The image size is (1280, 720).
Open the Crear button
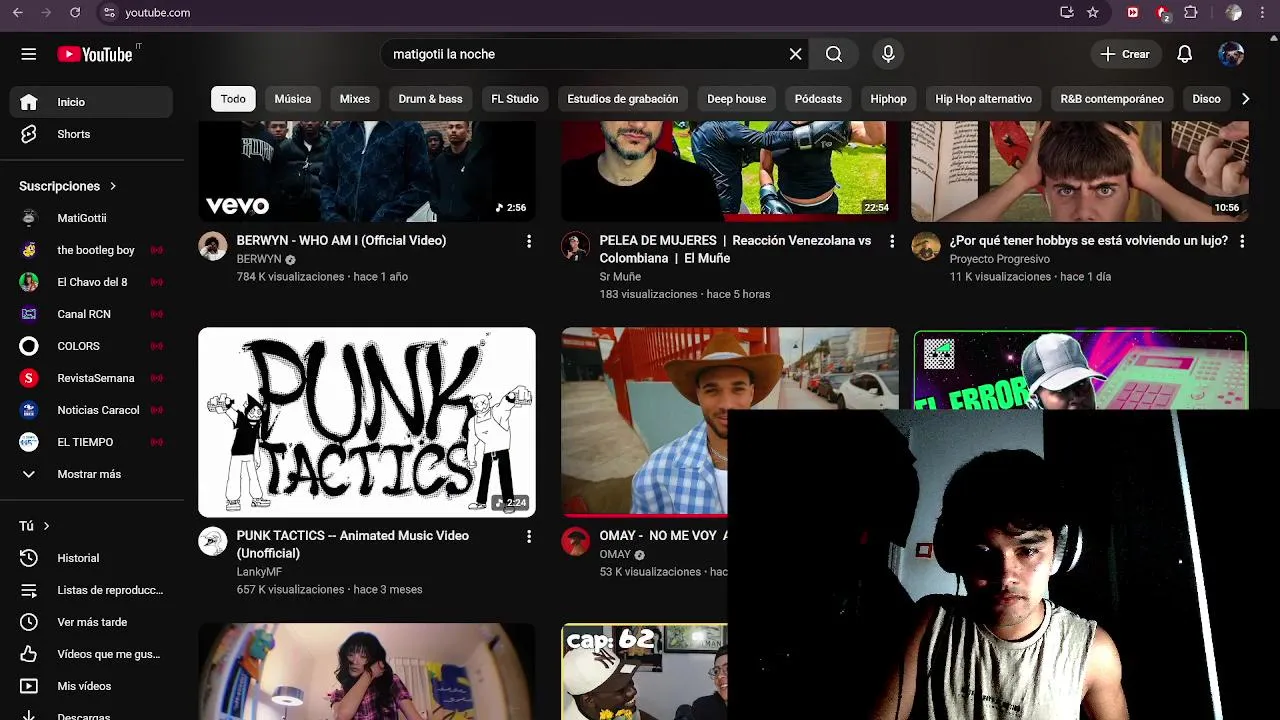pyautogui.click(x=1125, y=54)
